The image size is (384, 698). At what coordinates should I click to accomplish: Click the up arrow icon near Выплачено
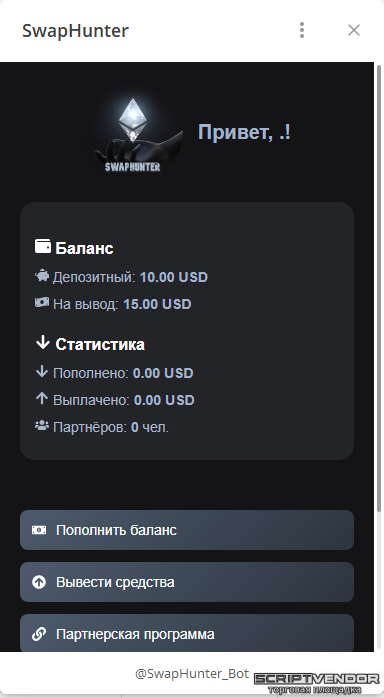point(41,398)
